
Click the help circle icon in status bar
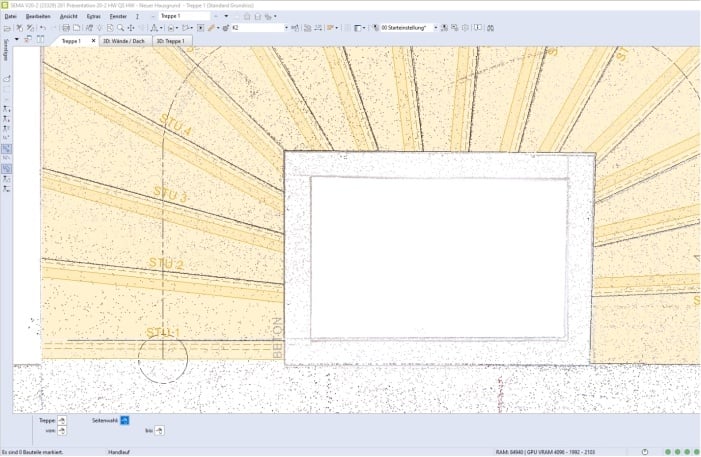(645, 452)
